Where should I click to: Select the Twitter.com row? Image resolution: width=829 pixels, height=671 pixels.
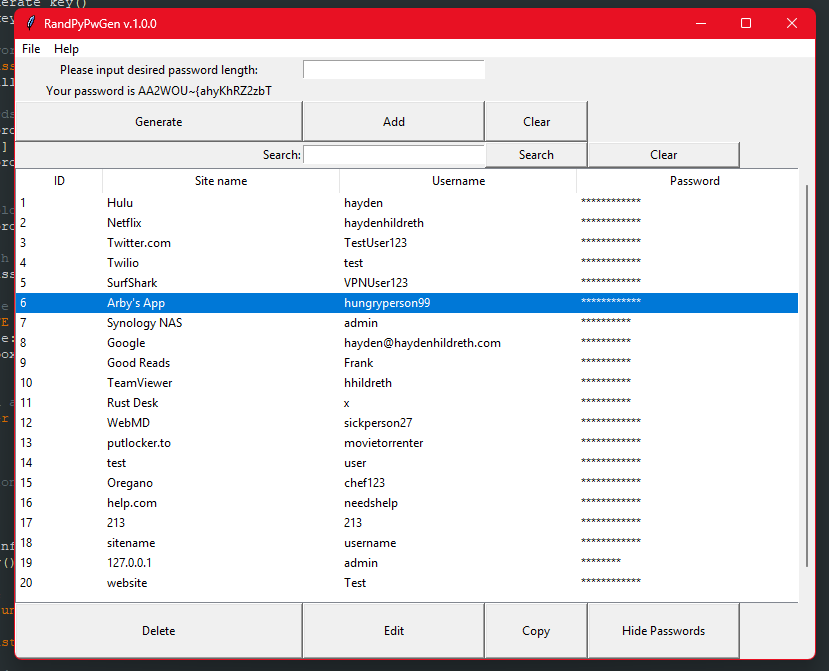407,243
